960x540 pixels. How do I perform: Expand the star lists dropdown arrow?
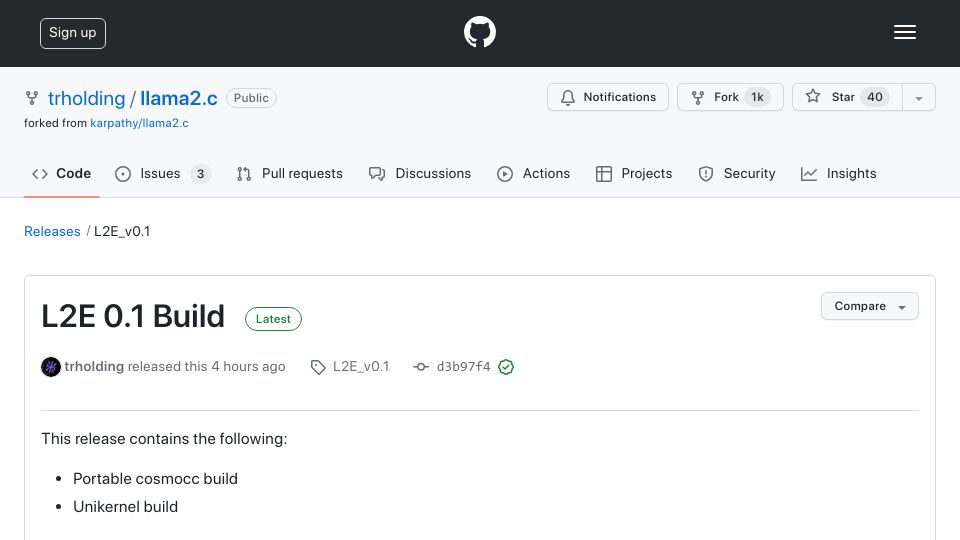coord(918,98)
